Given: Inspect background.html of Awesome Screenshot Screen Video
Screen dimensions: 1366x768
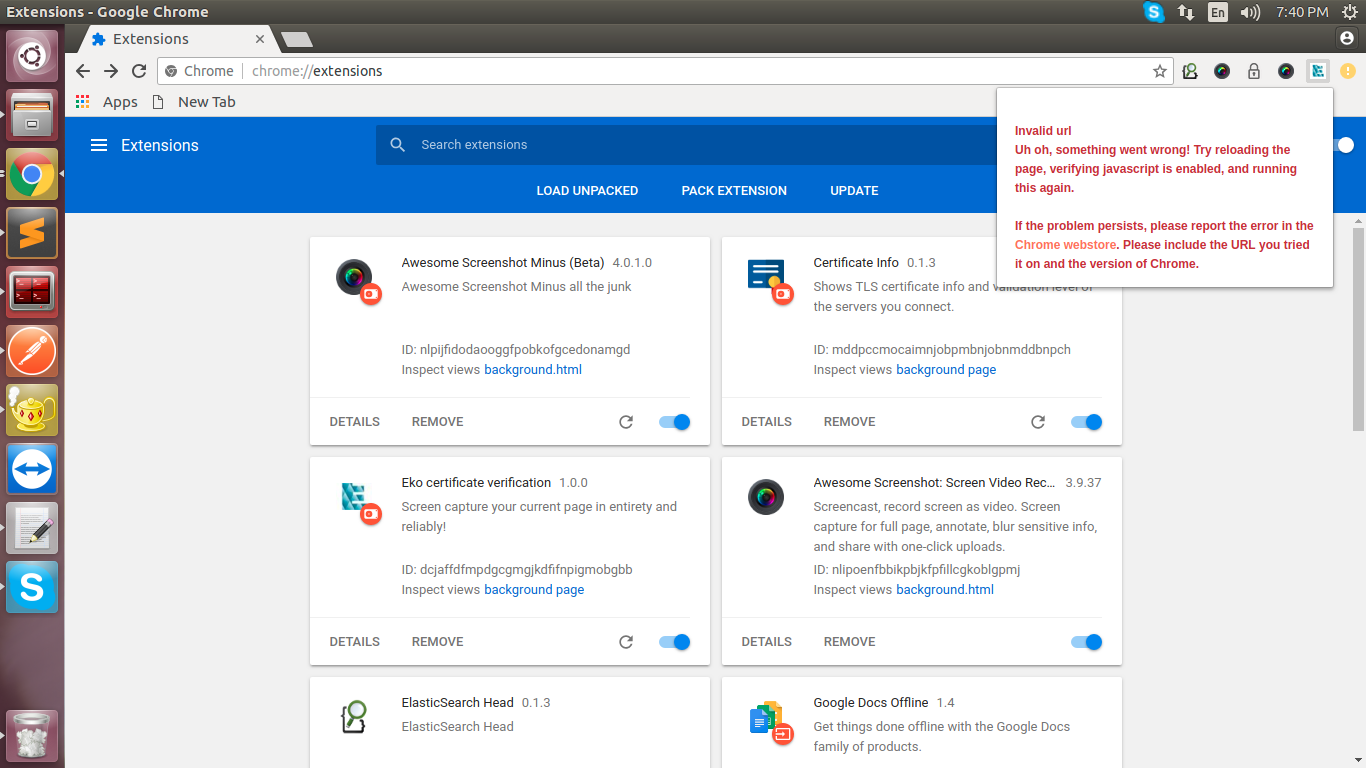Looking at the screenshot, I should pyautogui.click(x=945, y=590).
